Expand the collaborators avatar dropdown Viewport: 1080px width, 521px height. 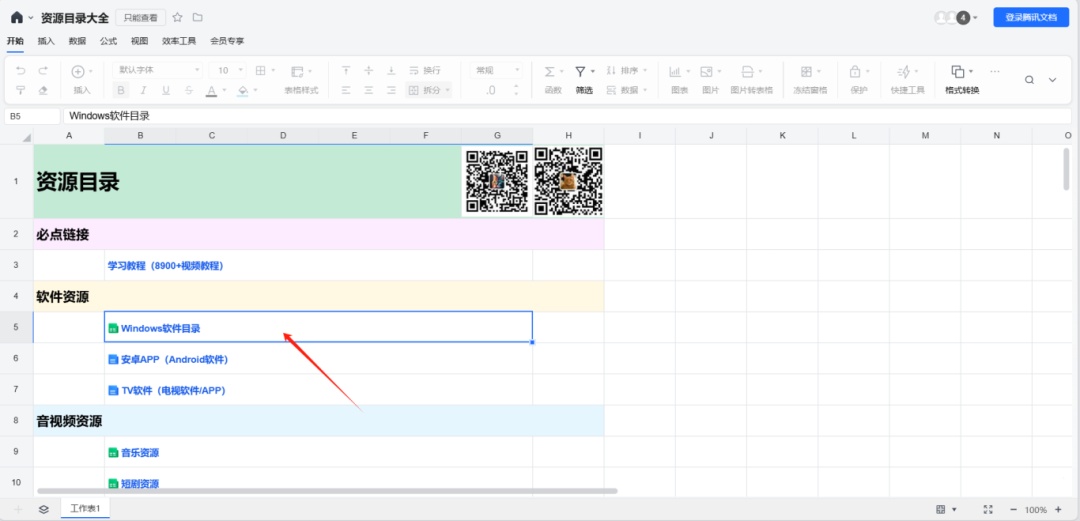pyautogui.click(x=974, y=18)
